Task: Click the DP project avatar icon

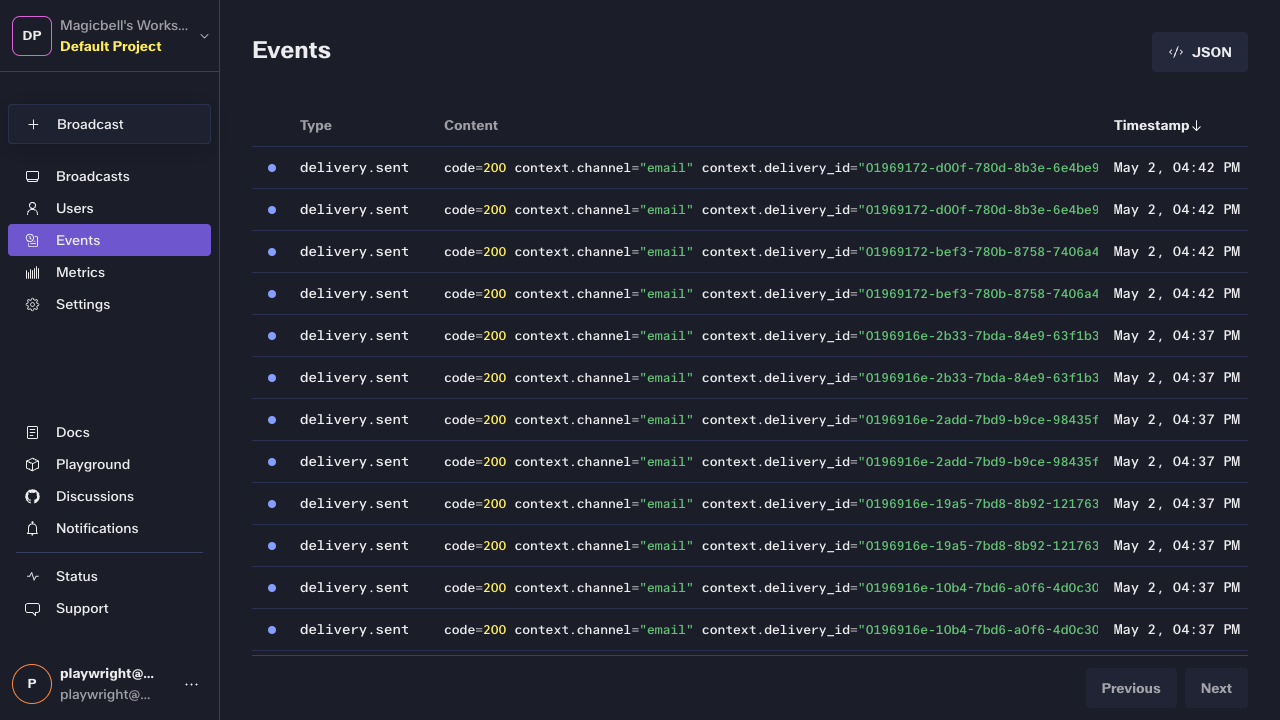Action: 32,36
